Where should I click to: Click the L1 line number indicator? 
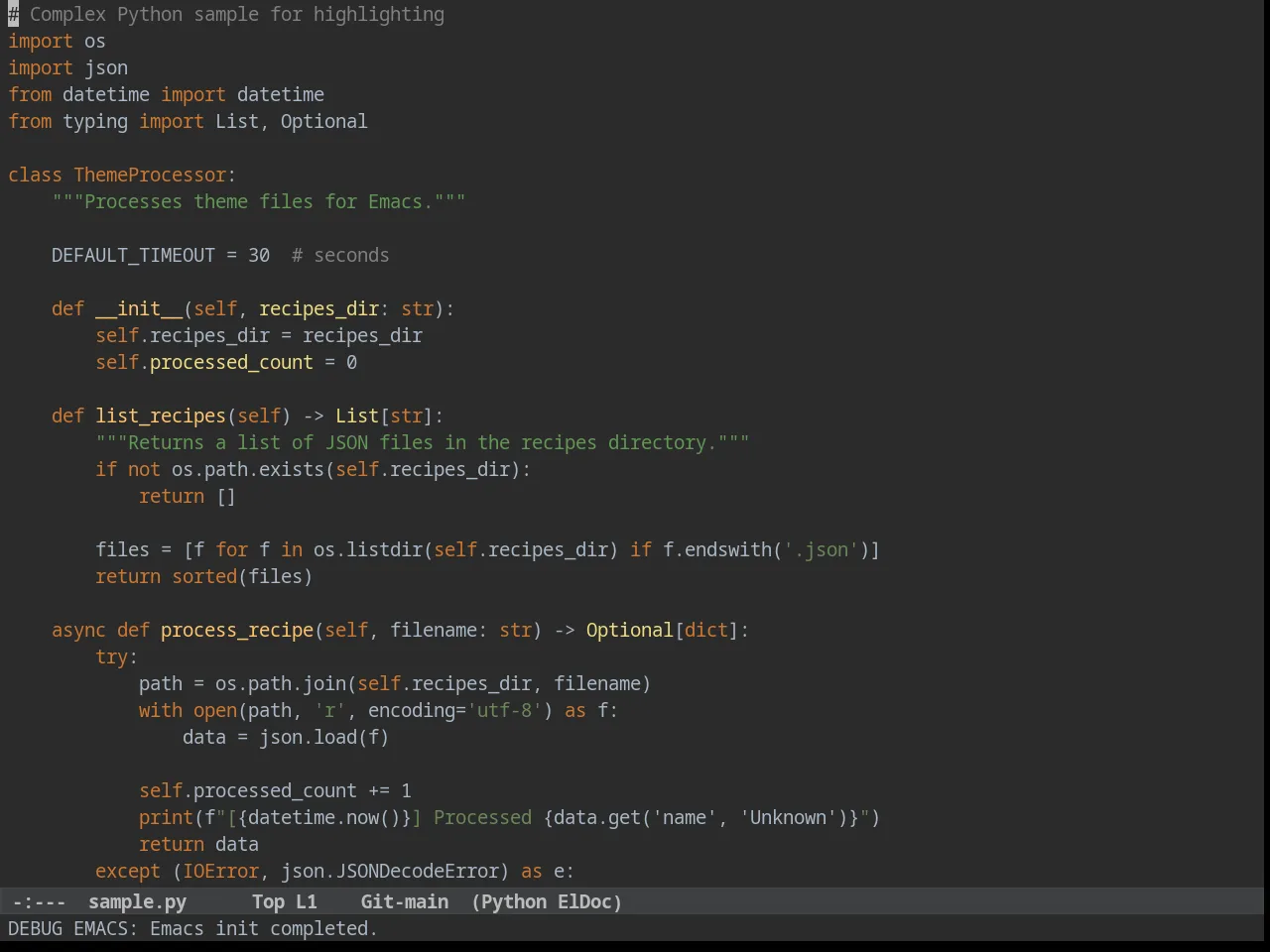[307, 901]
